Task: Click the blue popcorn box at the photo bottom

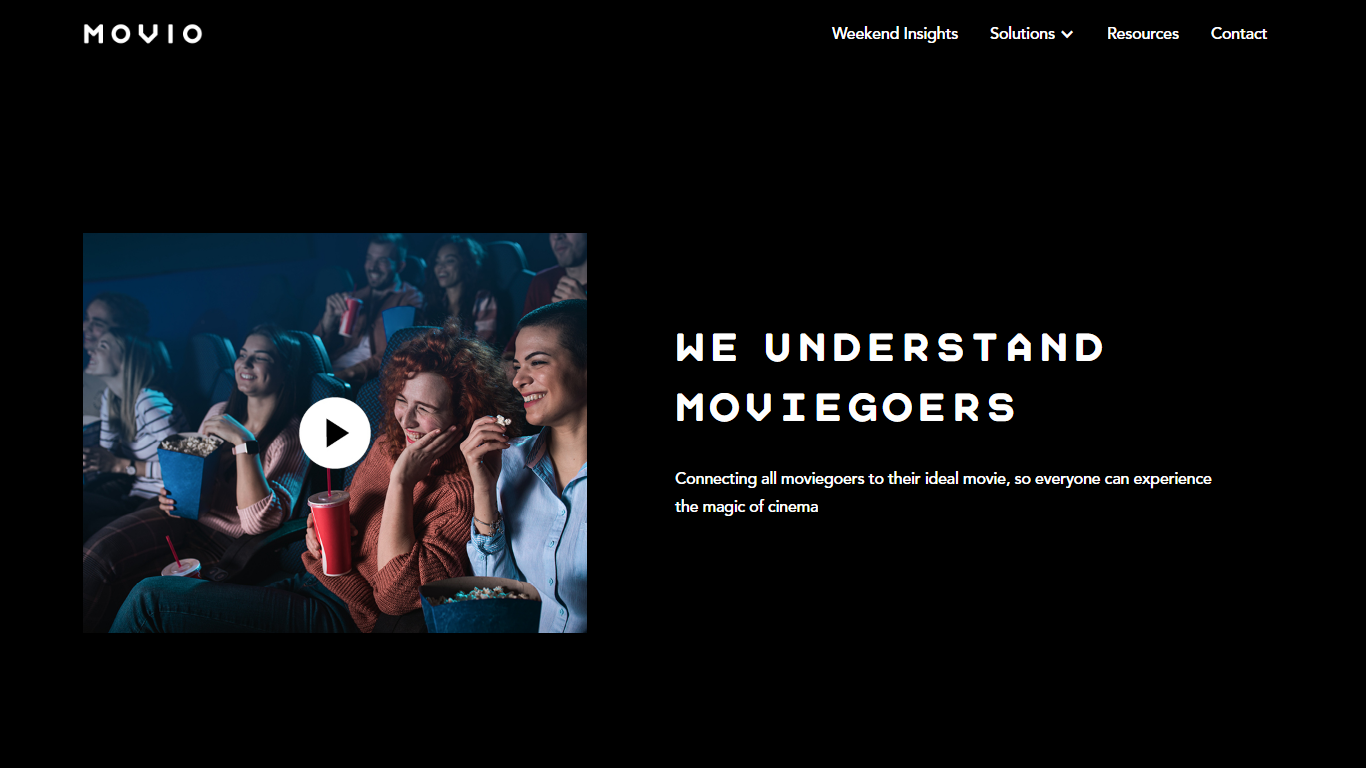Action: [x=482, y=606]
